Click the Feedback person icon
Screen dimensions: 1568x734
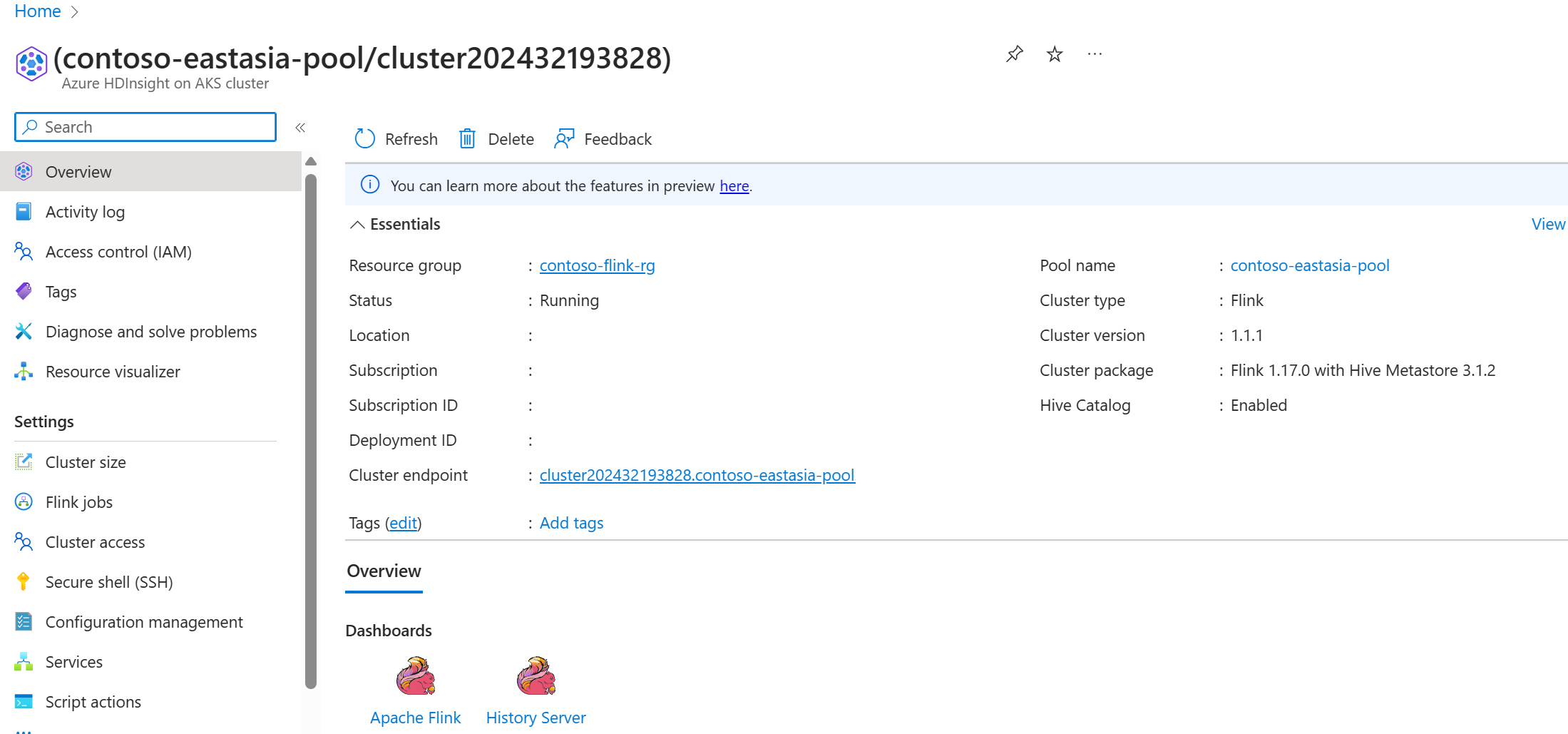coord(564,138)
